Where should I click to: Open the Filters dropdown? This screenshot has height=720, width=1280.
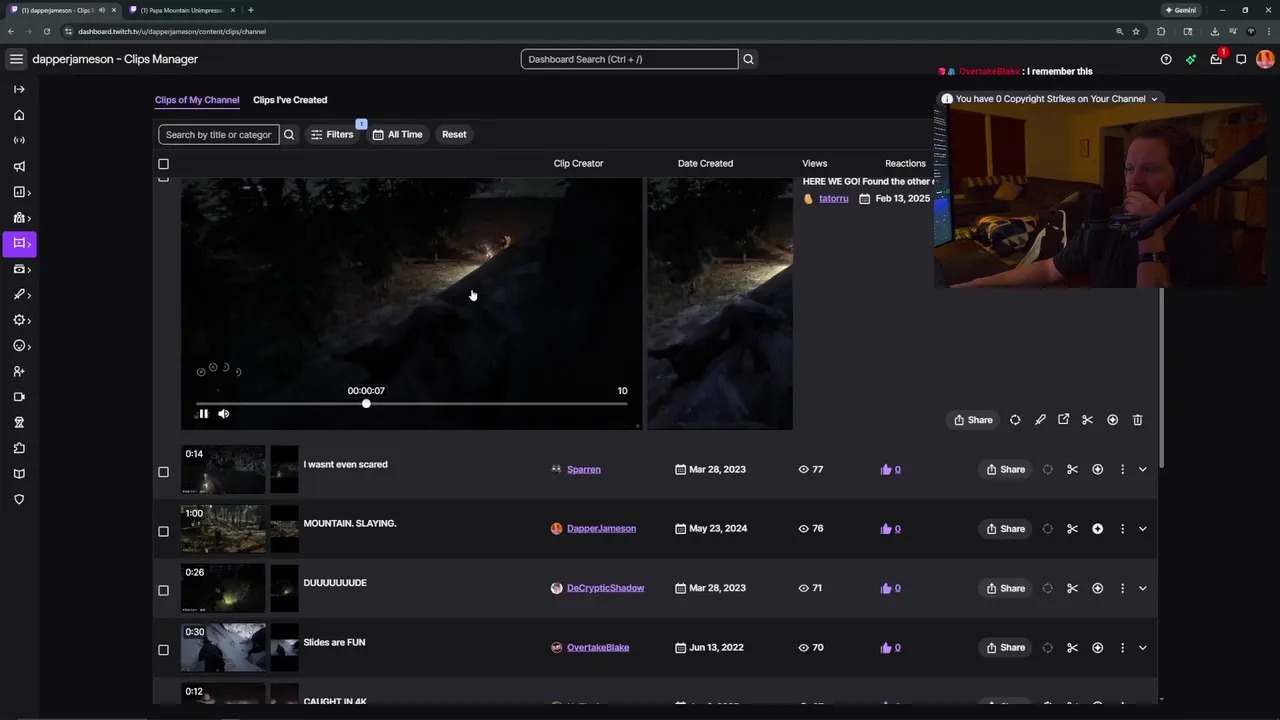coord(332,134)
